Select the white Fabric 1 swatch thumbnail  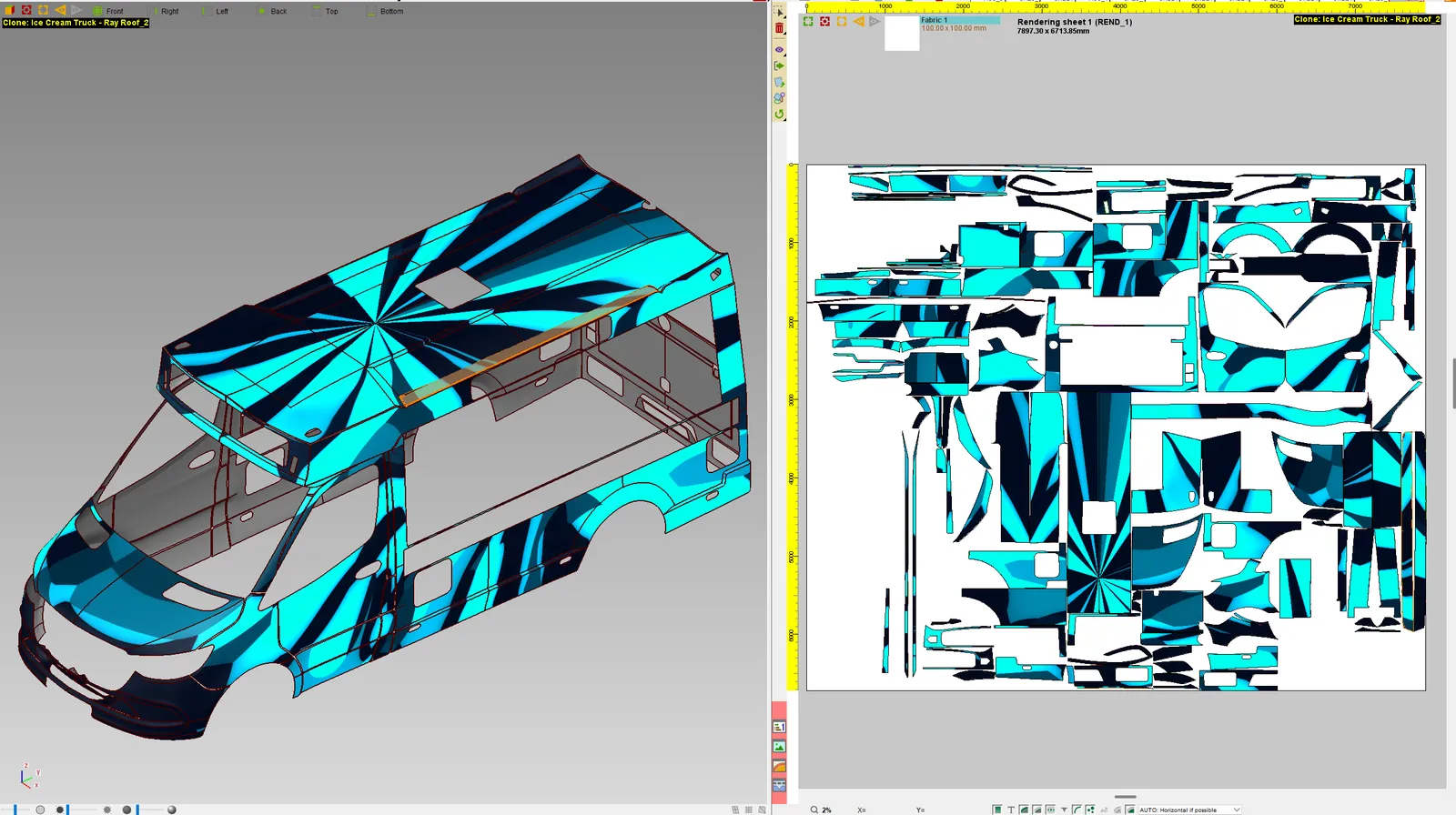tap(902, 33)
